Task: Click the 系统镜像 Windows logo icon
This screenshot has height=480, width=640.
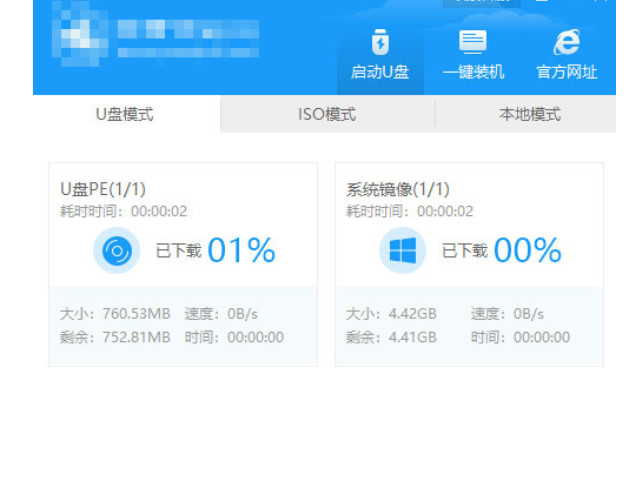Action: click(403, 250)
